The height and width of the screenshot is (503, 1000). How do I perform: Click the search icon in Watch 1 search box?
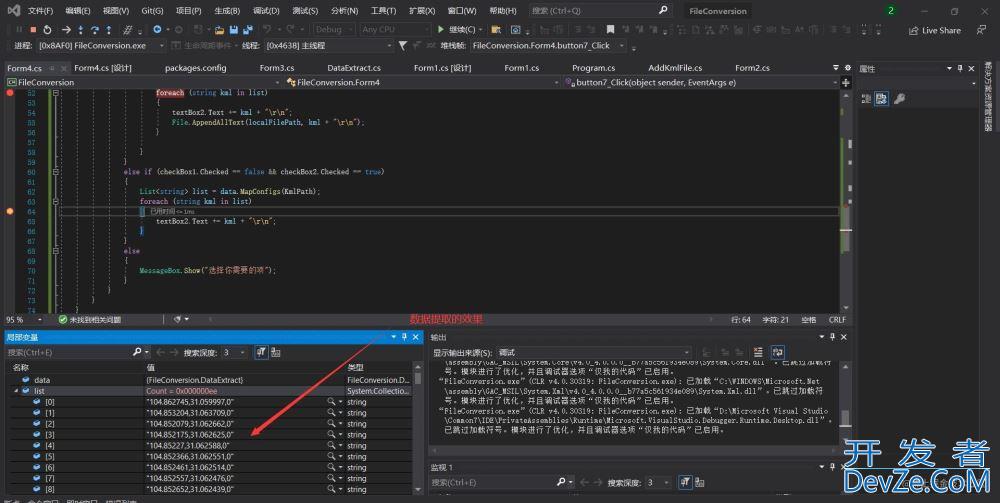click(x=561, y=482)
